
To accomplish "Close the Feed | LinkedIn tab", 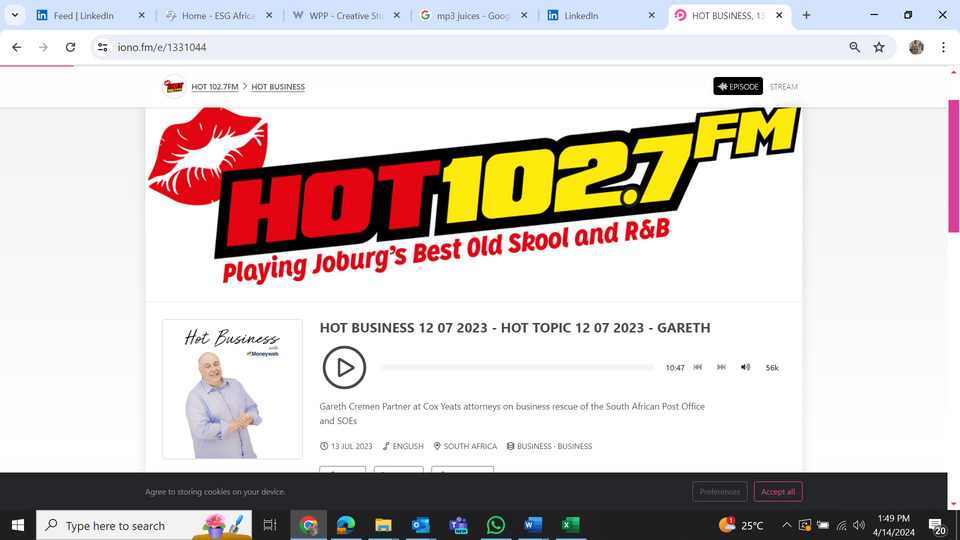I will pos(141,15).
